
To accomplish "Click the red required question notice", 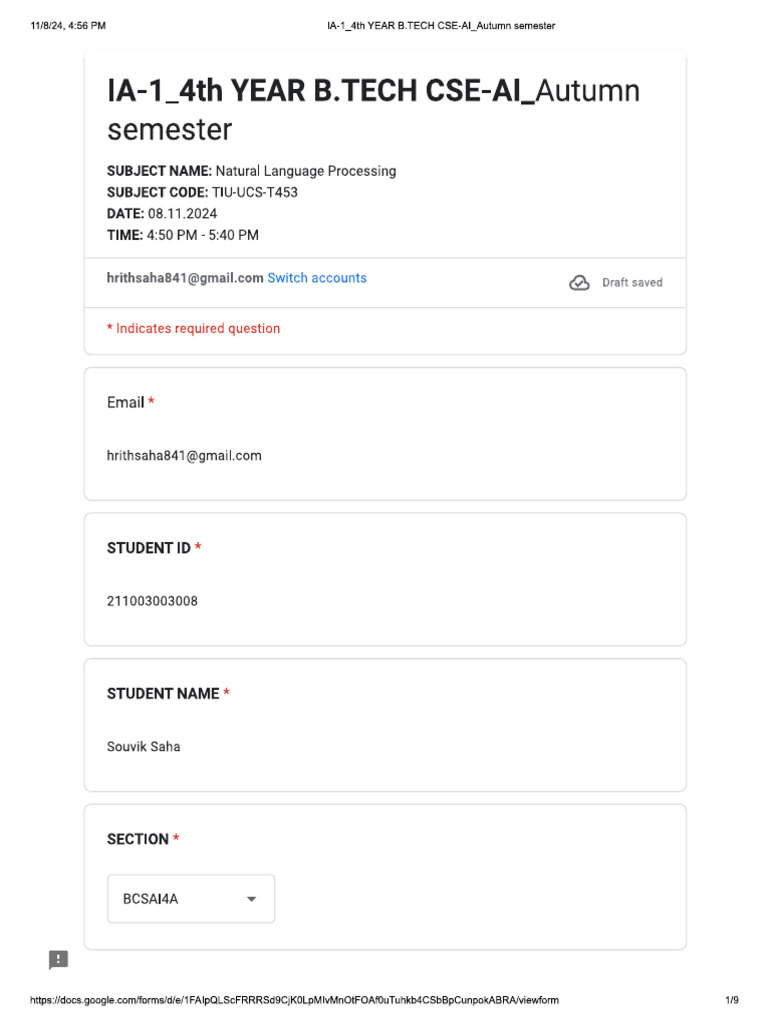I will pos(194,329).
